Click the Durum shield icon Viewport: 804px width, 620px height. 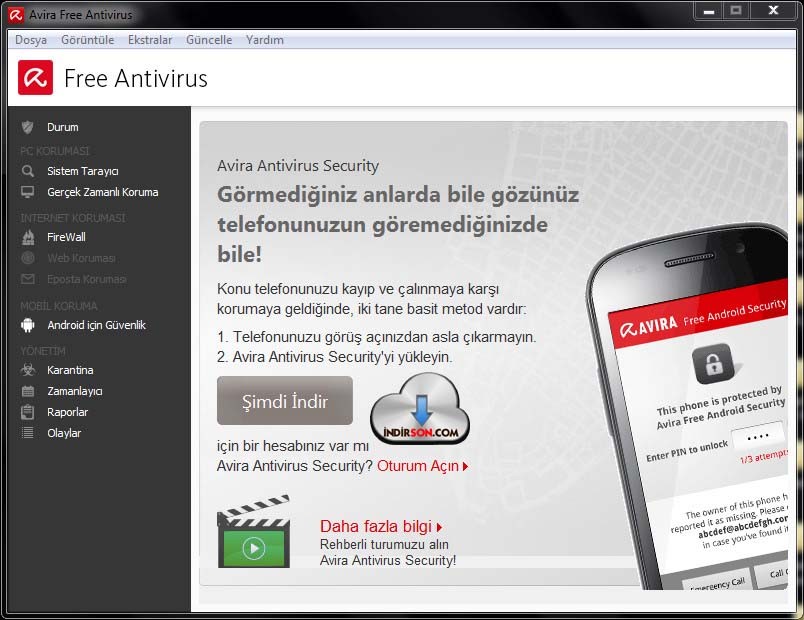(x=28, y=127)
